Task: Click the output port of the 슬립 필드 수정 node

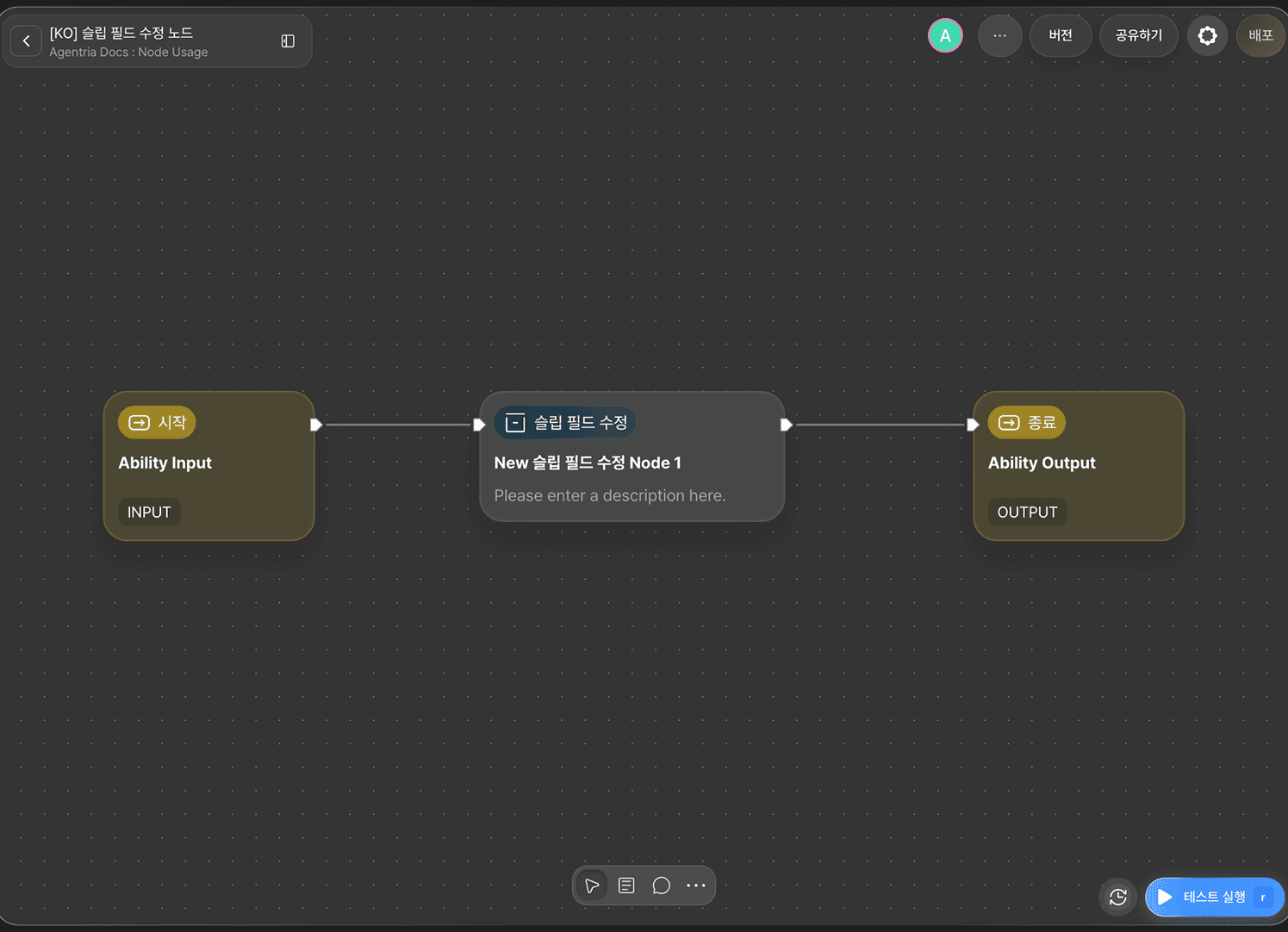Action: click(786, 425)
